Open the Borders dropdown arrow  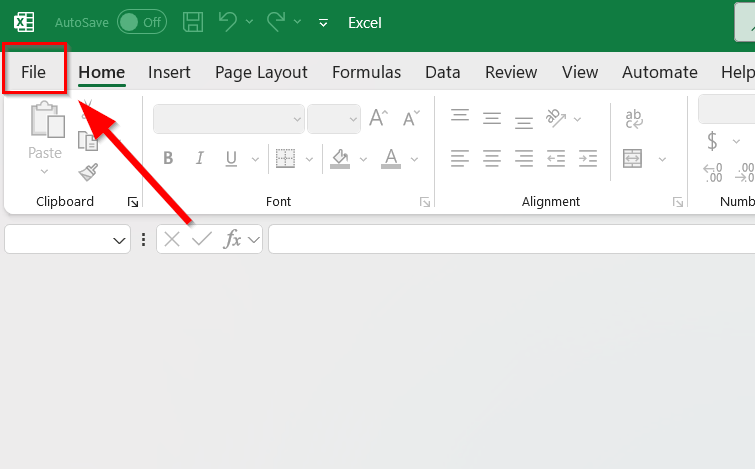(x=309, y=159)
